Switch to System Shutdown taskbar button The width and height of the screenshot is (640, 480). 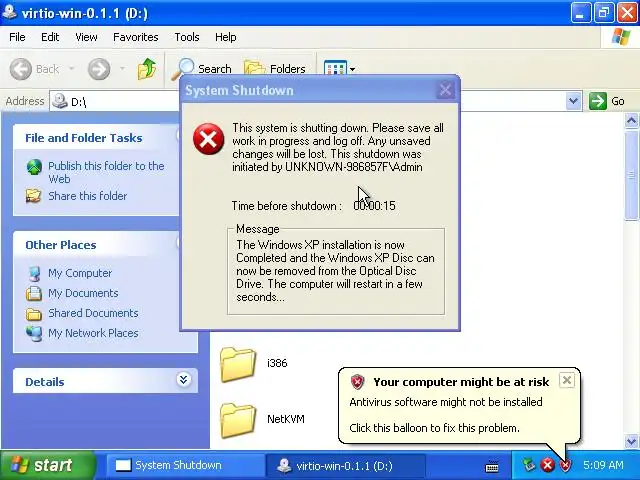[184, 465]
